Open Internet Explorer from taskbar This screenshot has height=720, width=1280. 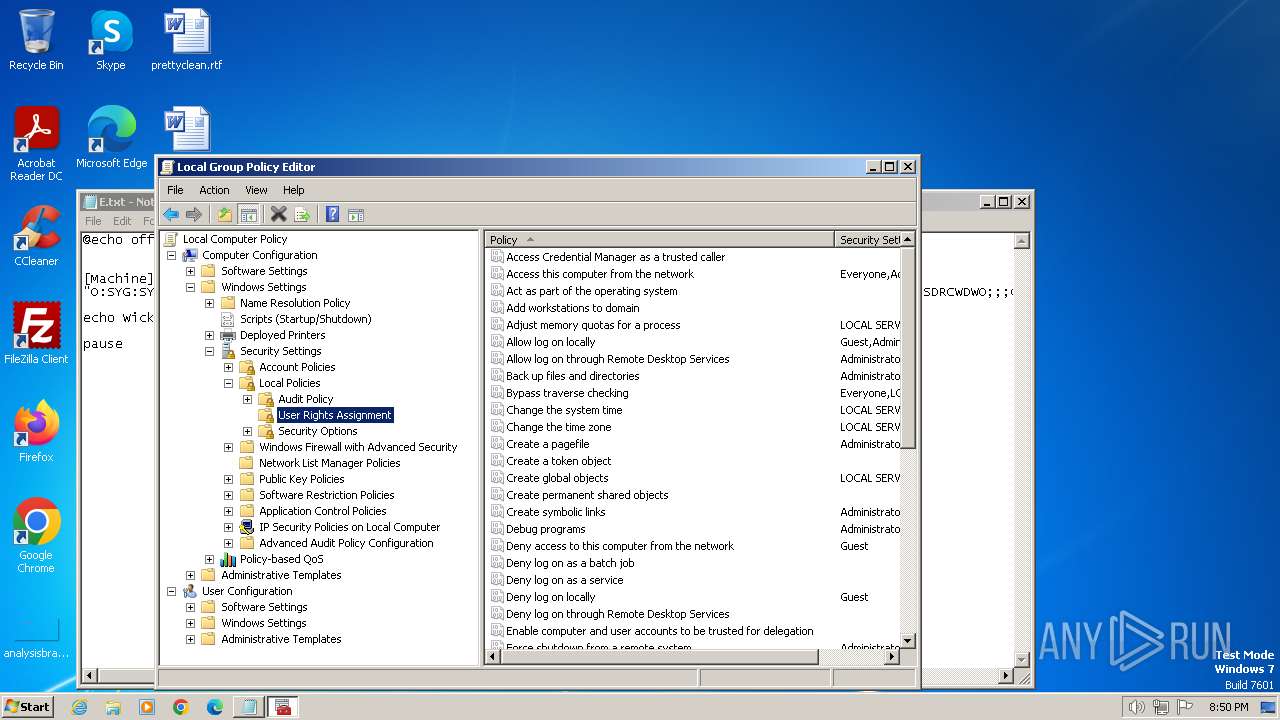pyautogui.click(x=79, y=707)
